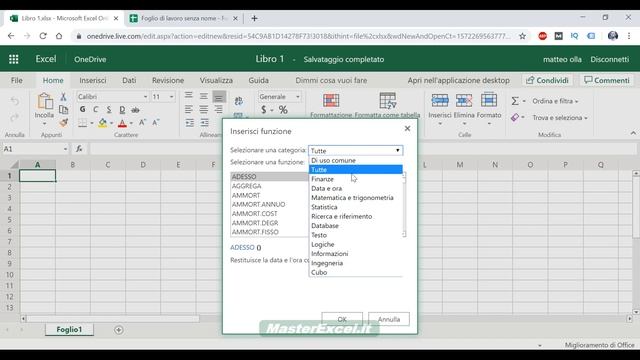
Task: Switch to the Inserisci tab
Action: (x=93, y=80)
